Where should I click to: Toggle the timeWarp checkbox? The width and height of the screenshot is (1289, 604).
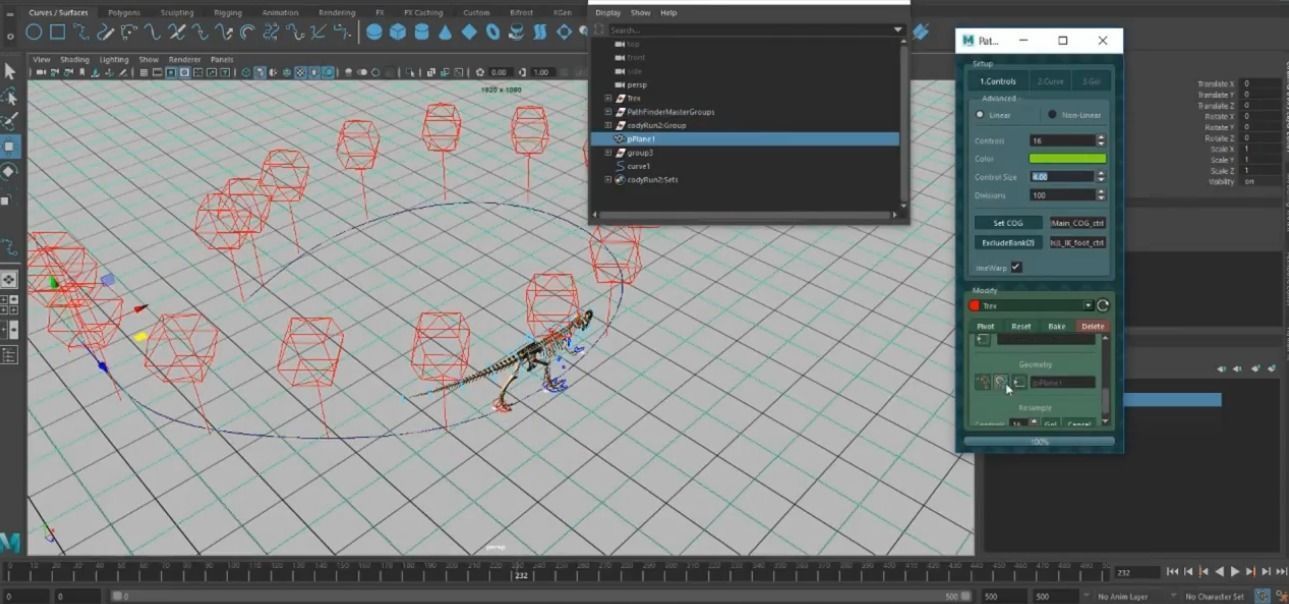[1016, 267]
